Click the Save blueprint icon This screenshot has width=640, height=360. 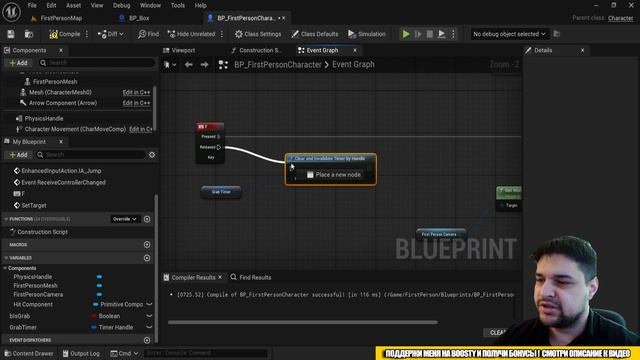[x=11, y=34]
